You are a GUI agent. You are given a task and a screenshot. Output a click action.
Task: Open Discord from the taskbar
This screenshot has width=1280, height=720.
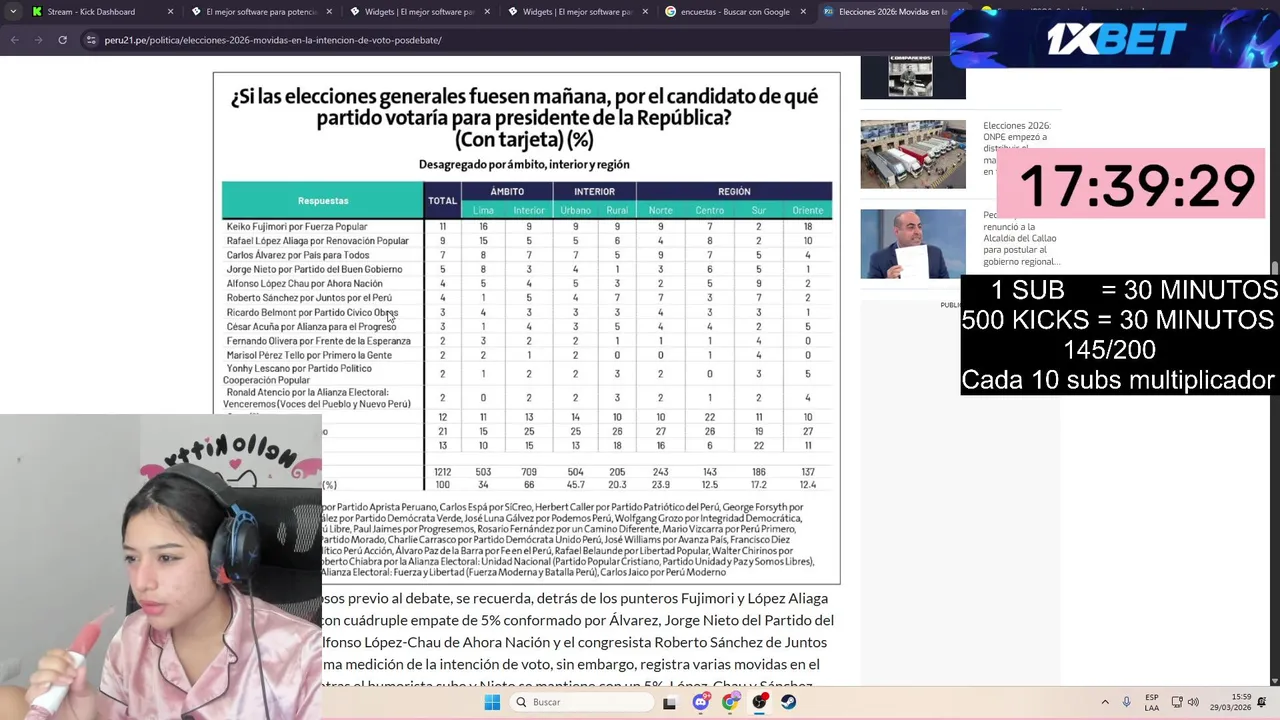(x=700, y=702)
